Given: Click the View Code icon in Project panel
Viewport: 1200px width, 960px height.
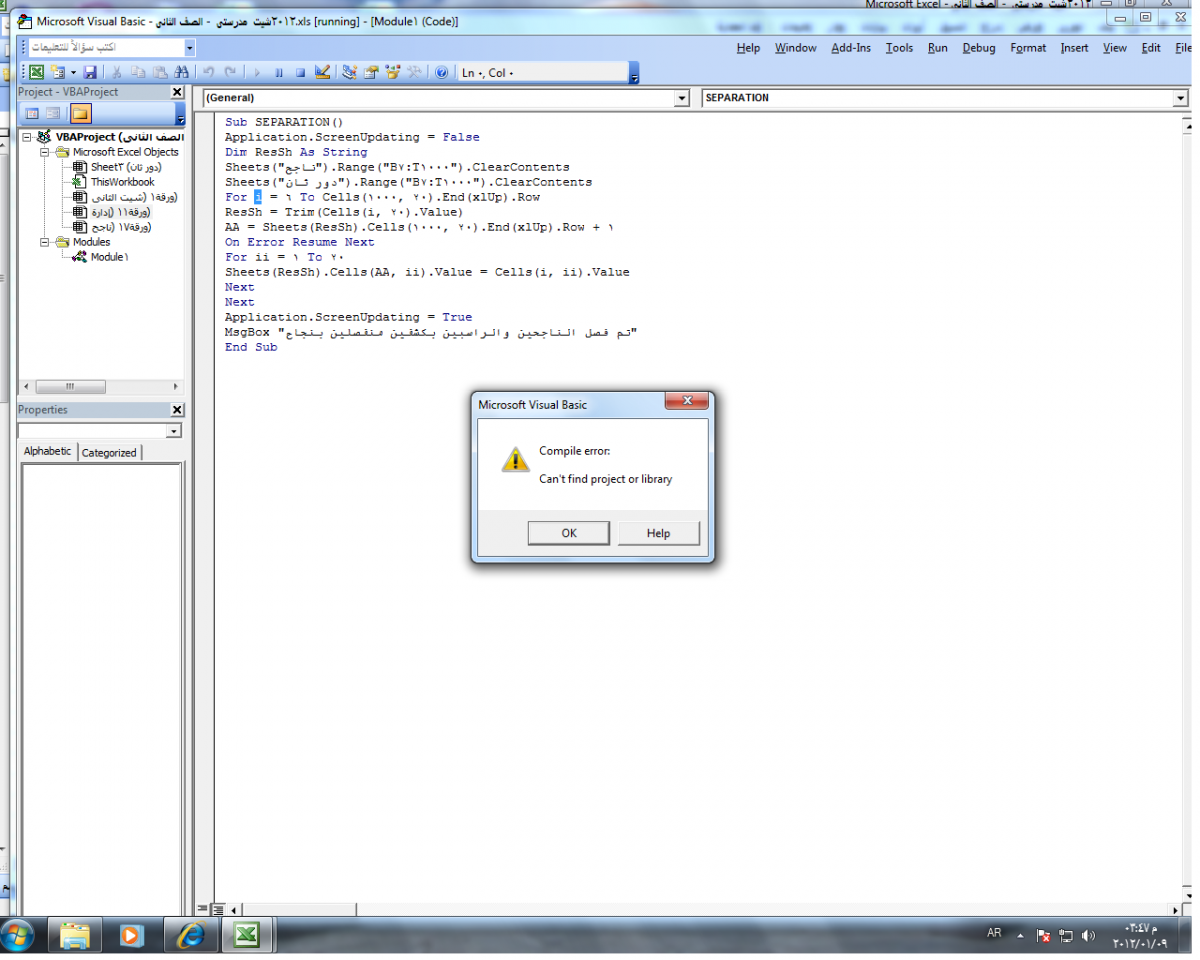Looking at the screenshot, I should (31, 113).
